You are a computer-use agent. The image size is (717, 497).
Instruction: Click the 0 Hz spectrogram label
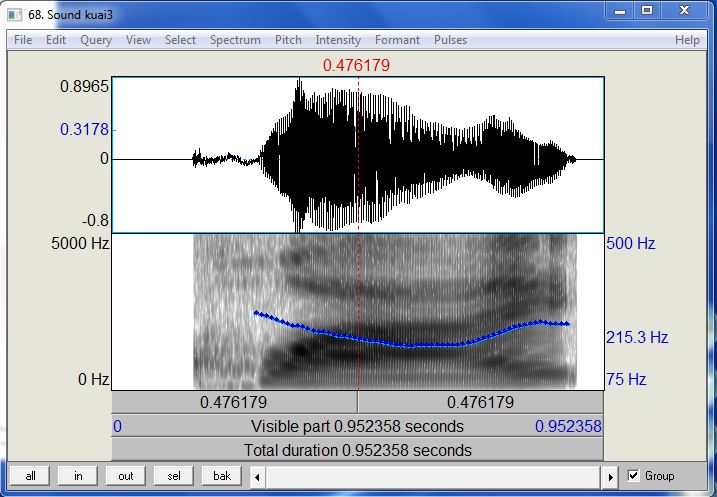tap(93, 379)
